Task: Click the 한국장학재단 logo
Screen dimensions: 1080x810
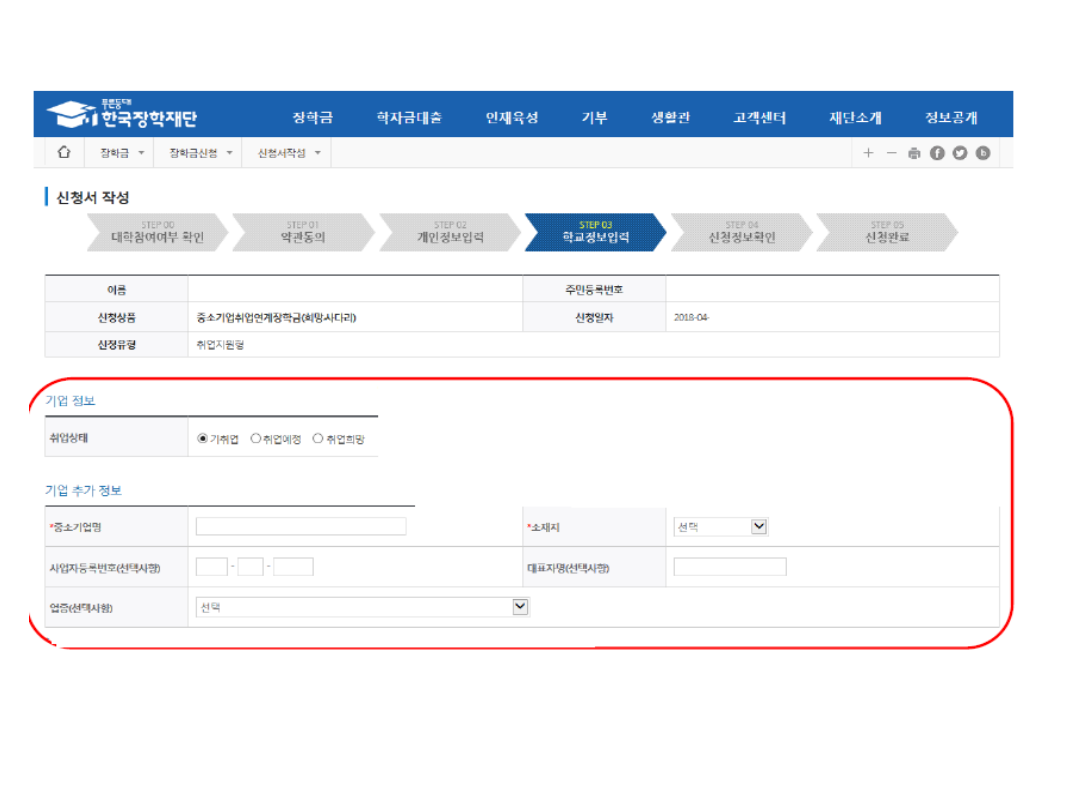Action: tap(122, 115)
